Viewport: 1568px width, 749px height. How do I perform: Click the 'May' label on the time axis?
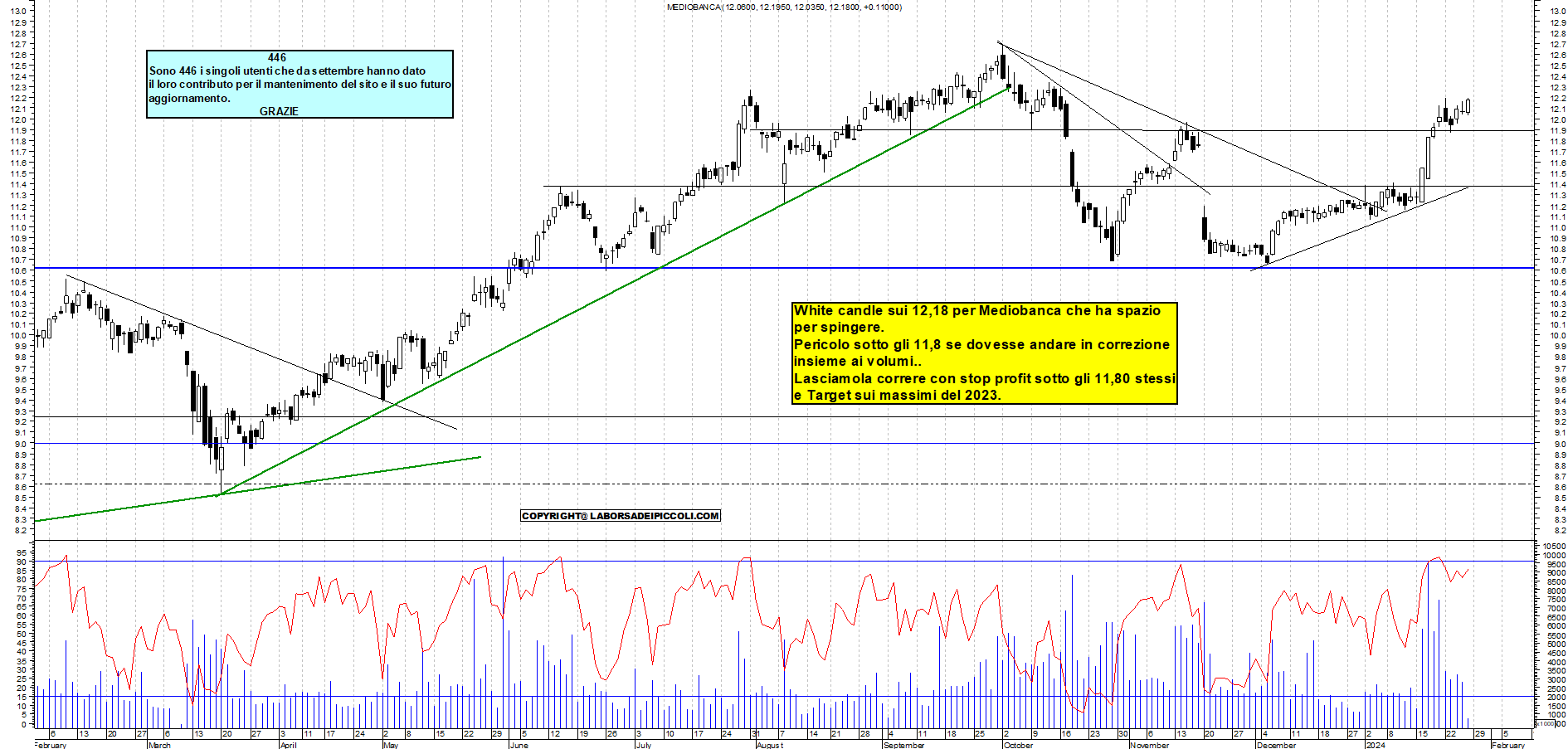[x=391, y=745]
